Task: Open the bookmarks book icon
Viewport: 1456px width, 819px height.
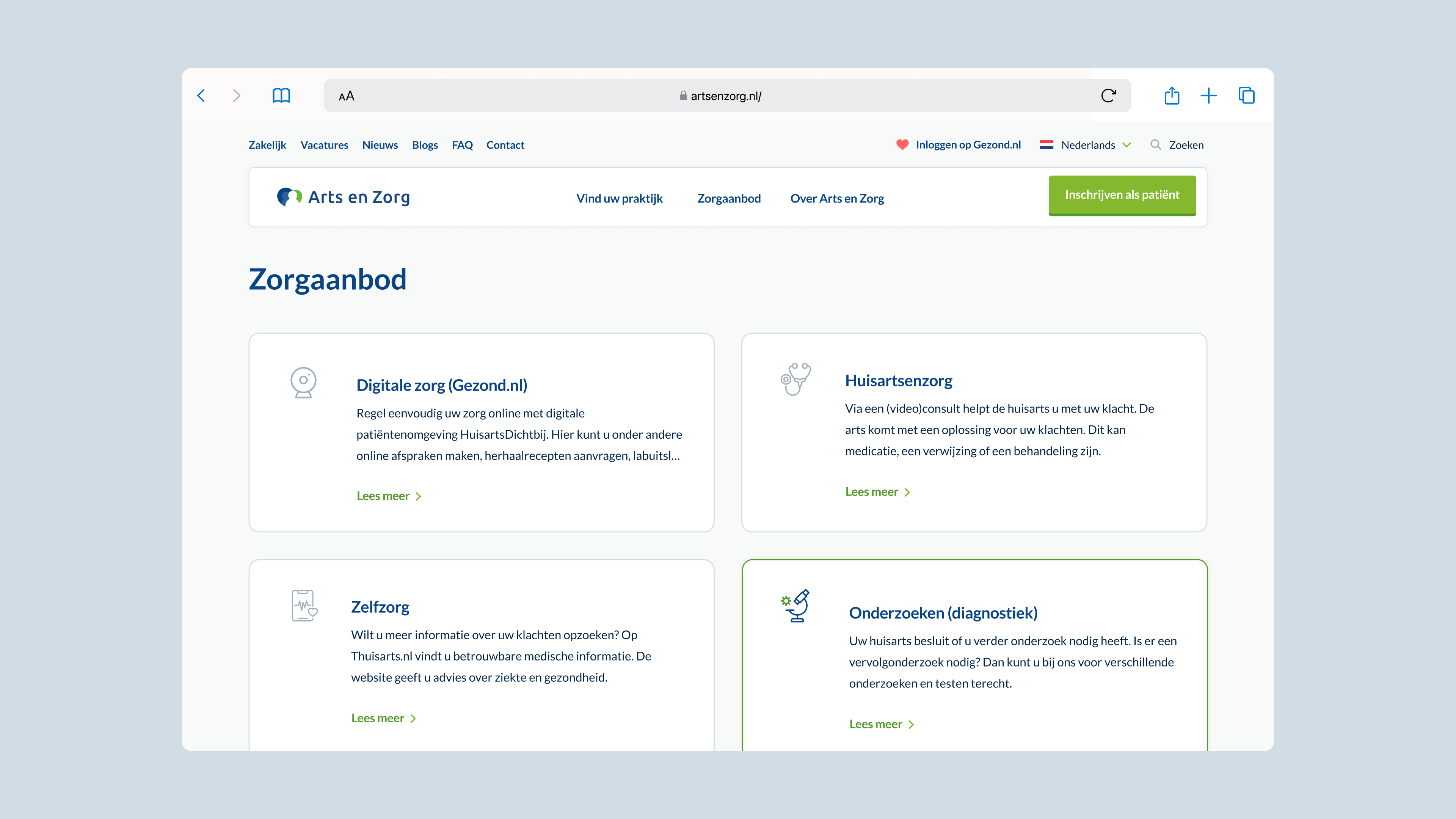Action: [281, 96]
